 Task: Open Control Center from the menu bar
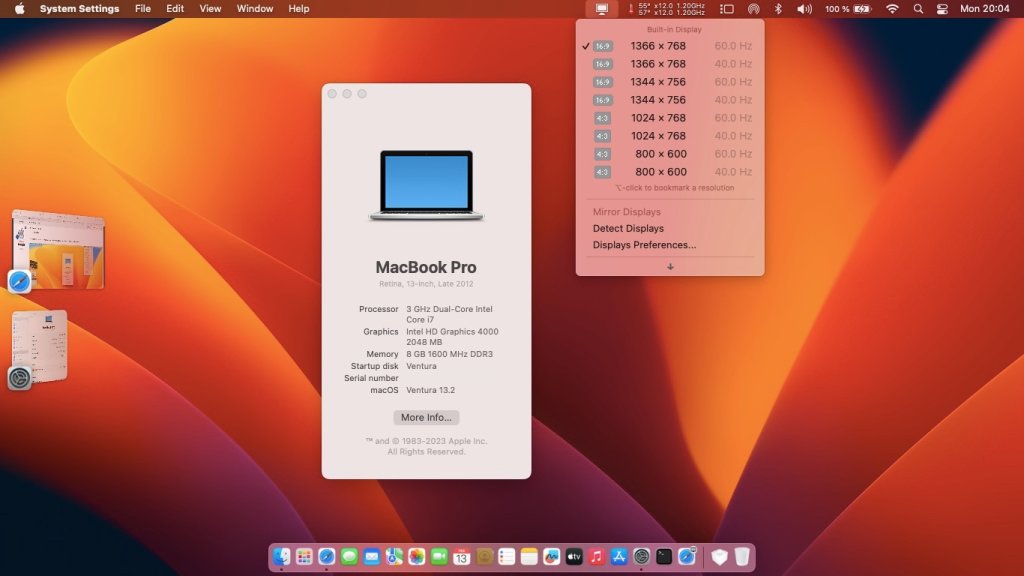coord(942,9)
